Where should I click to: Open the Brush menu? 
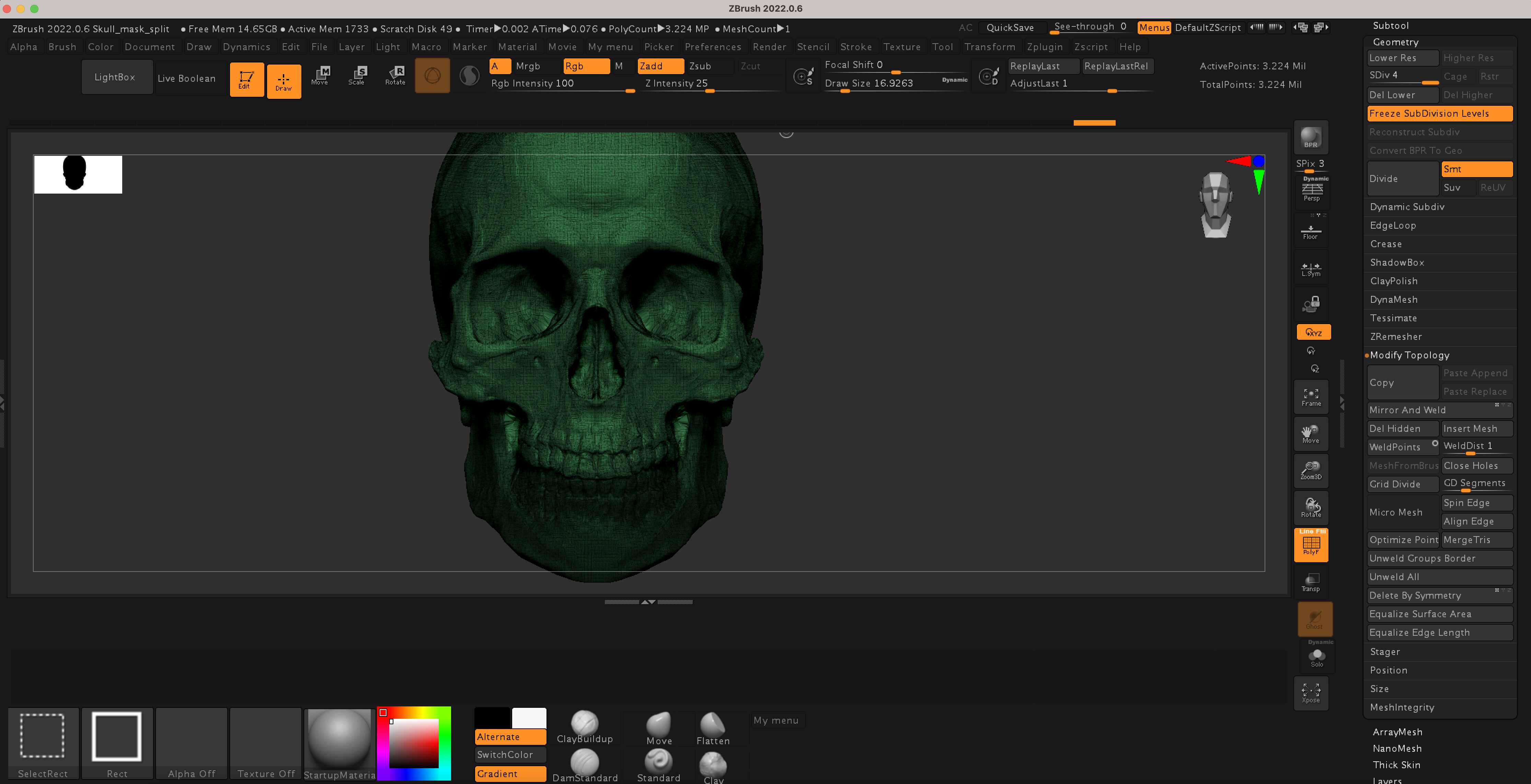pyautogui.click(x=62, y=46)
